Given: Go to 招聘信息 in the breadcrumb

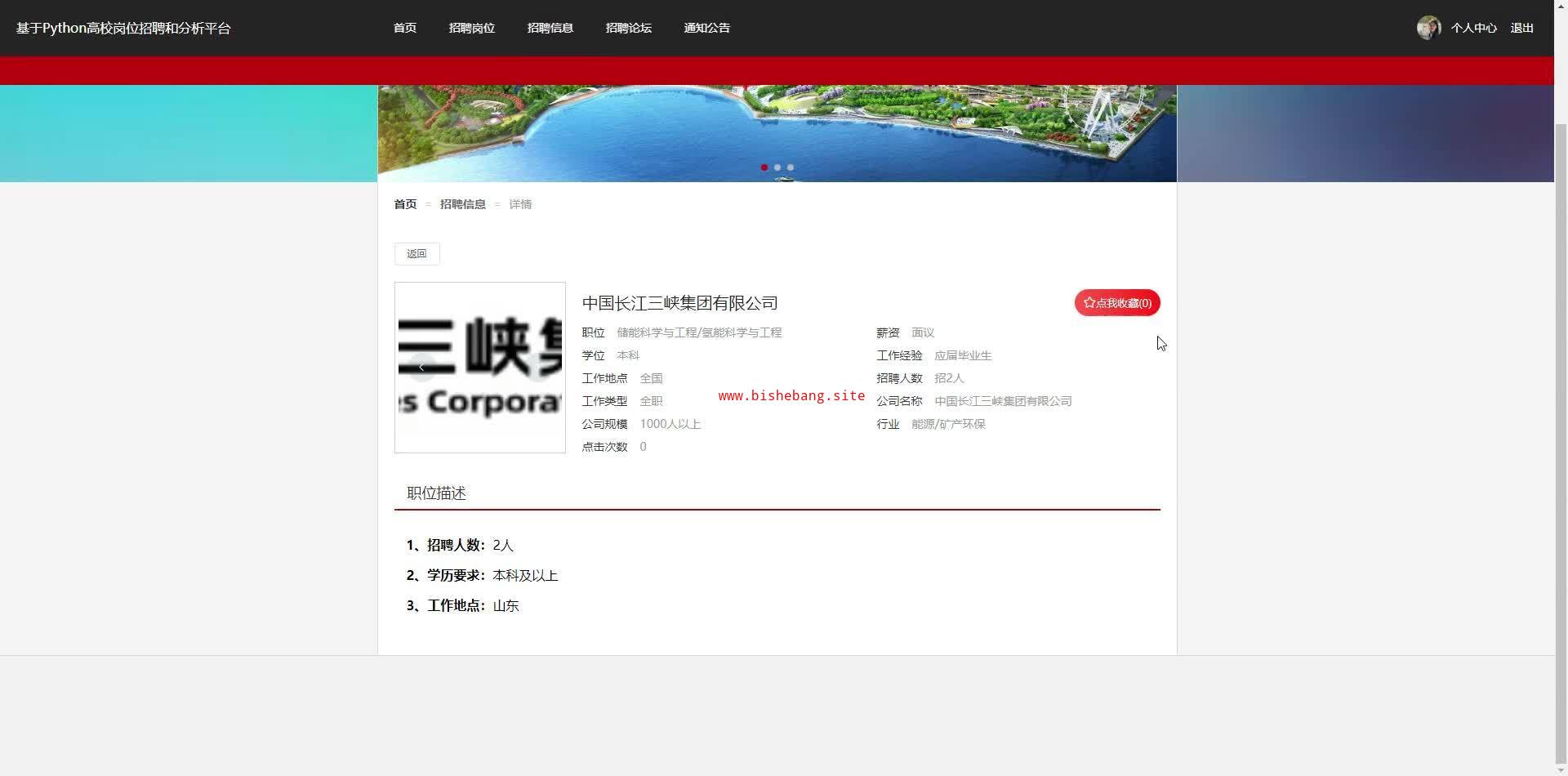Looking at the screenshot, I should (463, 204).
